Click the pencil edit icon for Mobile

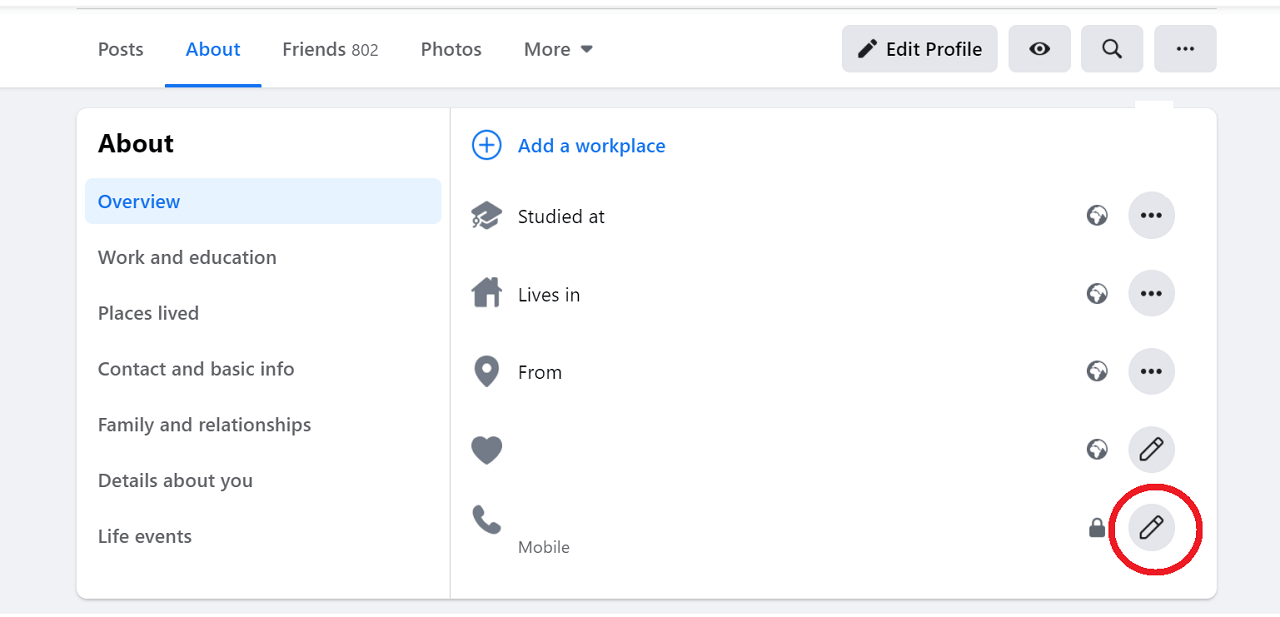click(x=1151, y=527)
